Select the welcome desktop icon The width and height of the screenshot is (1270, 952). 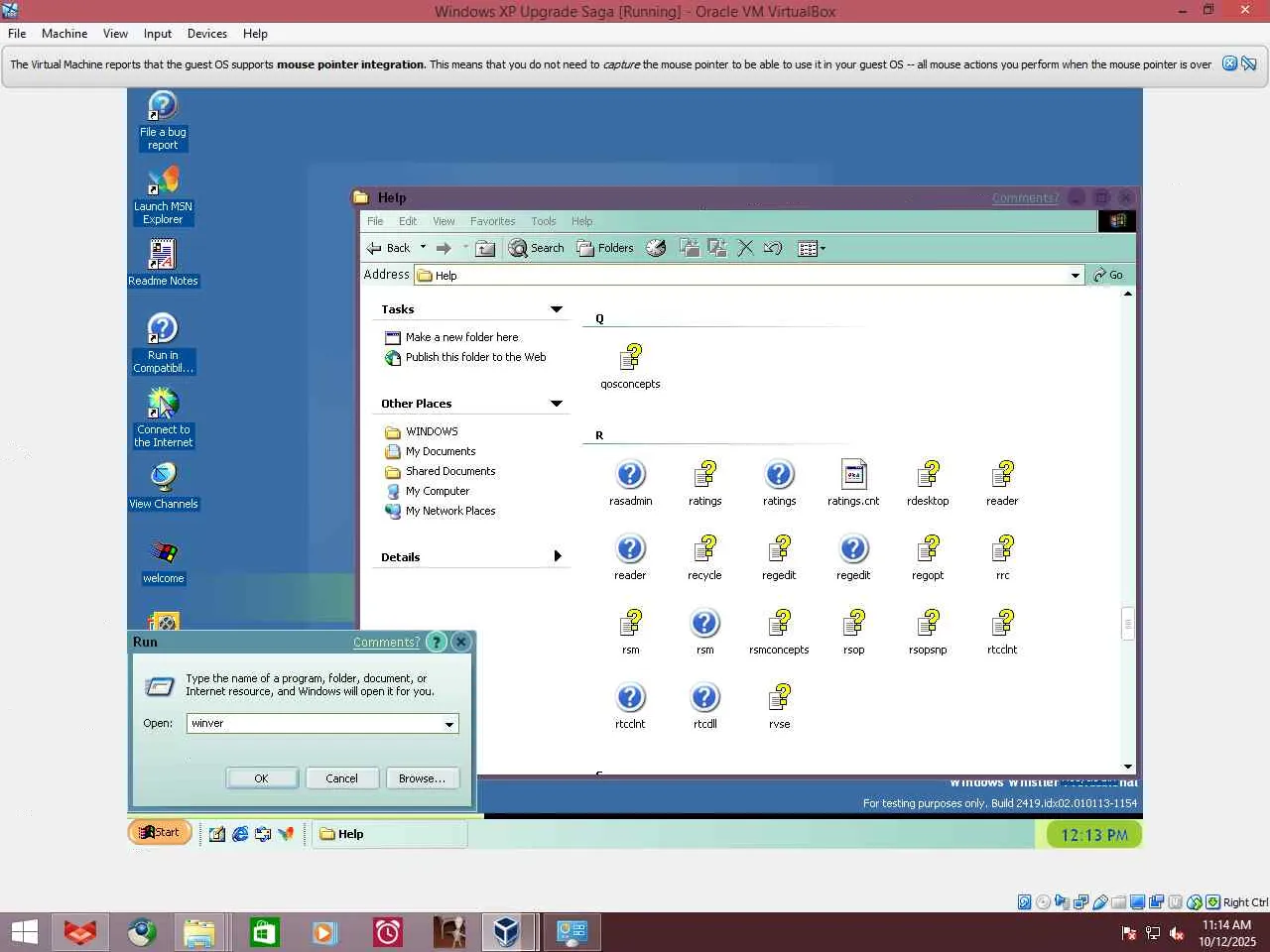coord(163,561)
